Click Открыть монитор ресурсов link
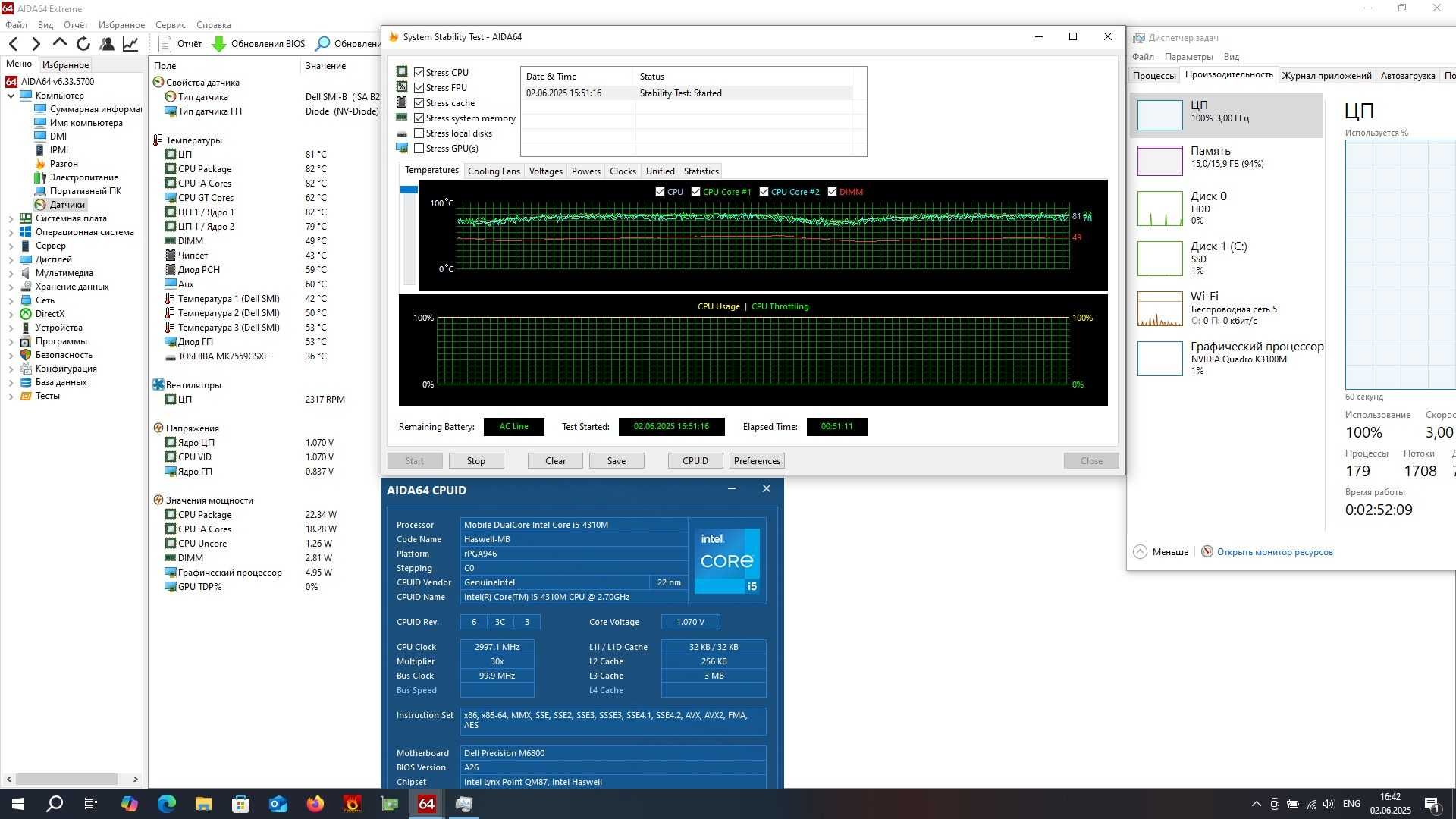 coord(1274,552)
